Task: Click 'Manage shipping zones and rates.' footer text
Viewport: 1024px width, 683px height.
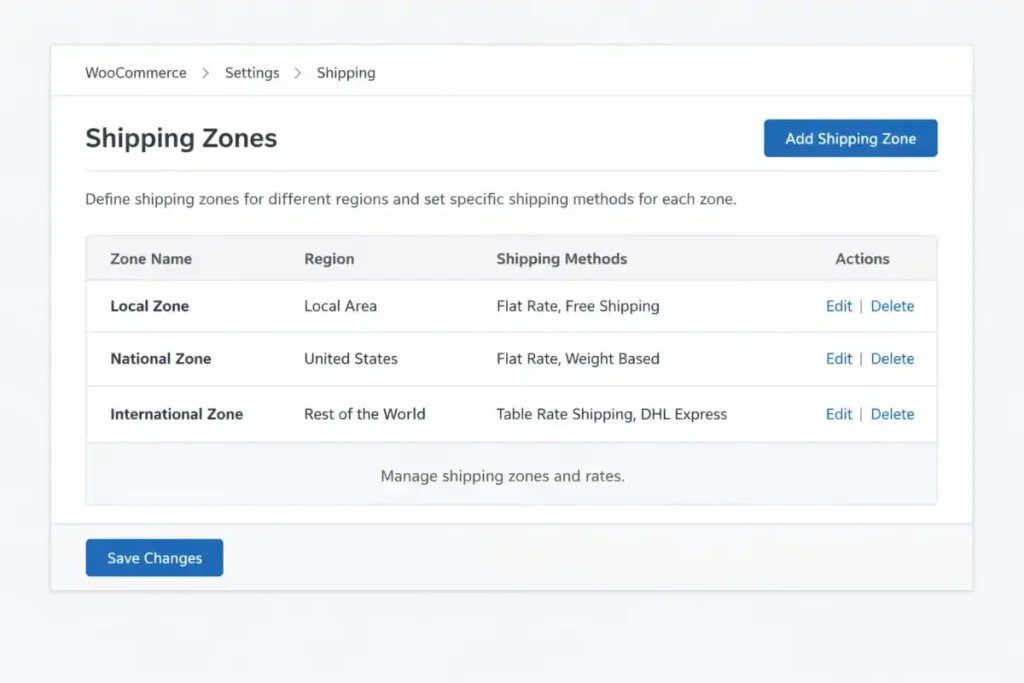Action: coord(502,476)
